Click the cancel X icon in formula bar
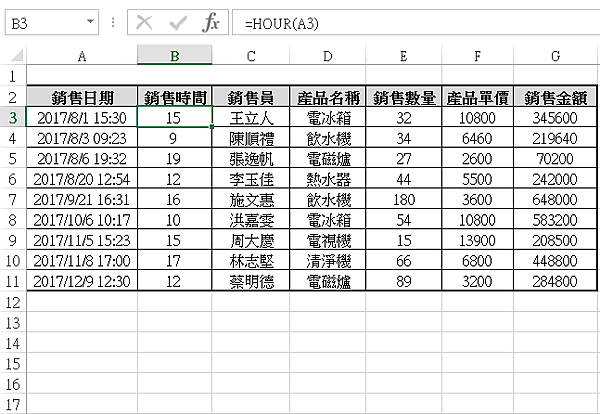 tap(145, 23)
